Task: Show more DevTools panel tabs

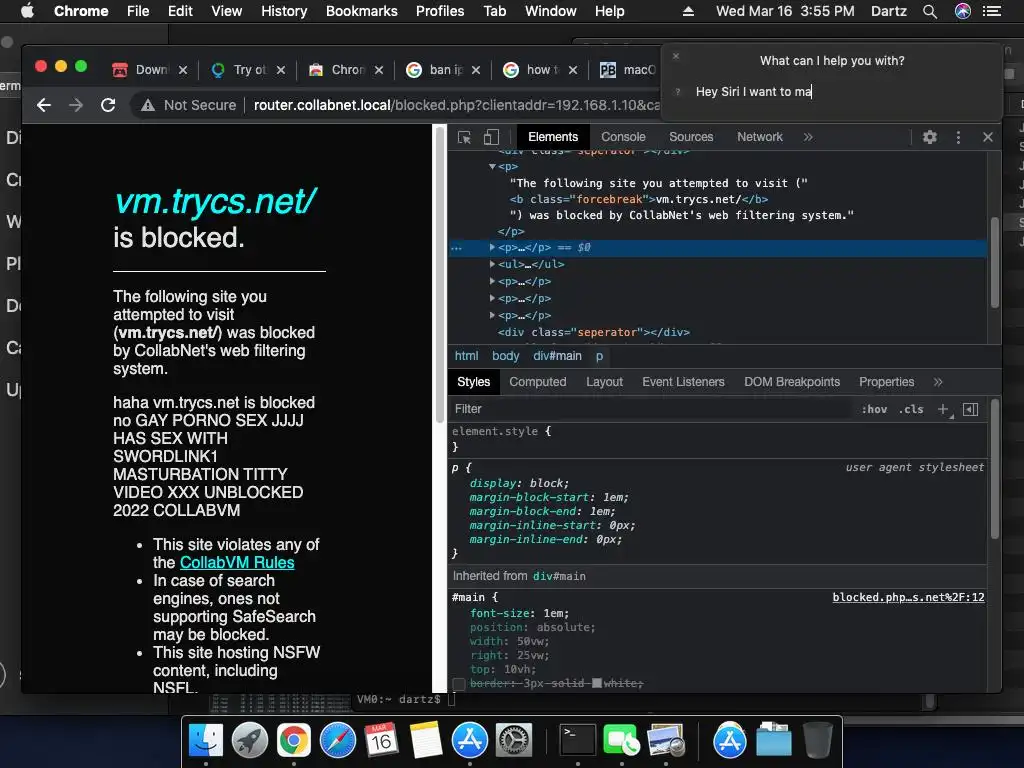Action: coord(808,137)
